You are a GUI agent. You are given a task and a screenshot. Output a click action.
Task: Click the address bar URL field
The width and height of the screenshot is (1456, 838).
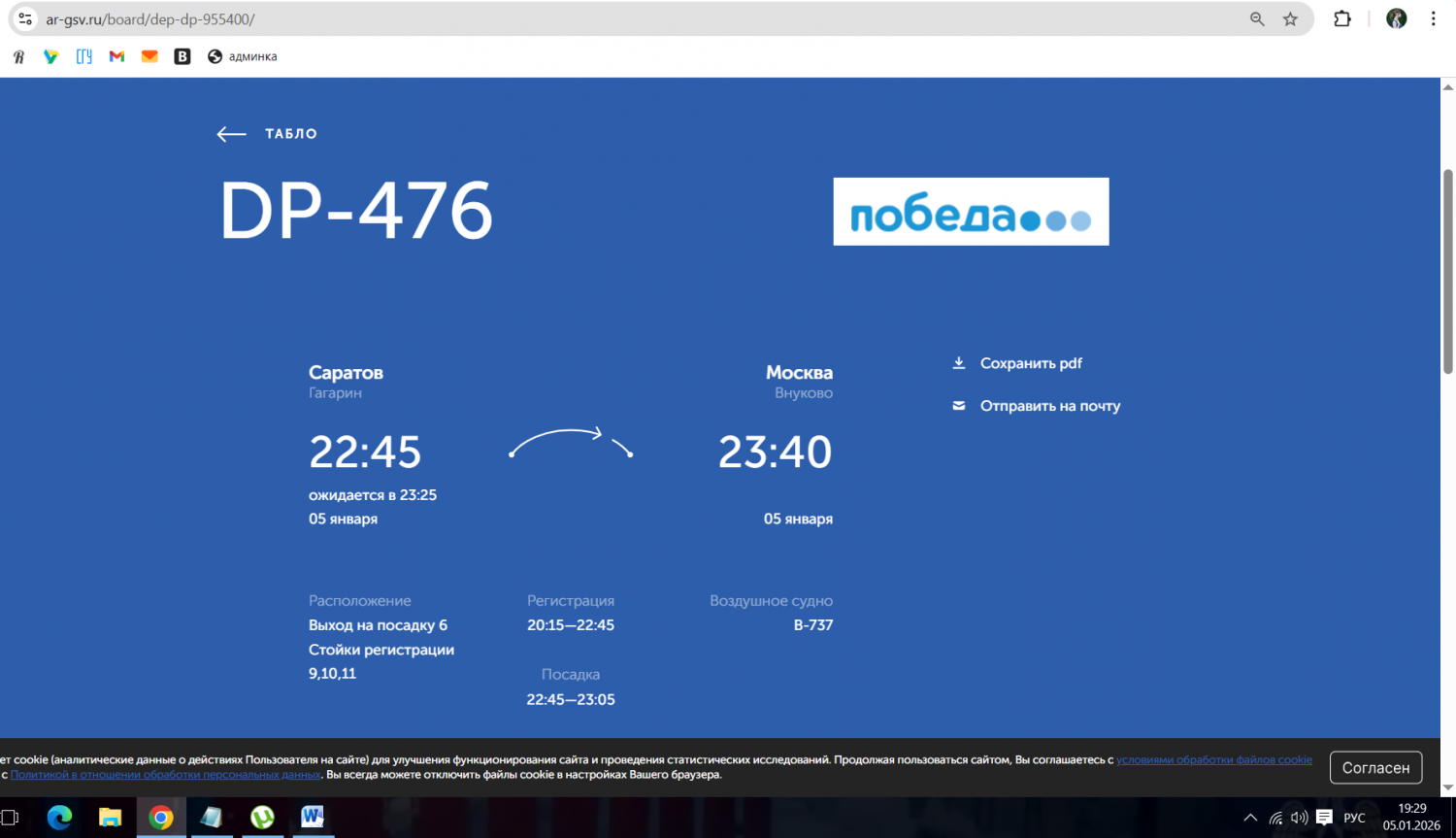[582, 19]
